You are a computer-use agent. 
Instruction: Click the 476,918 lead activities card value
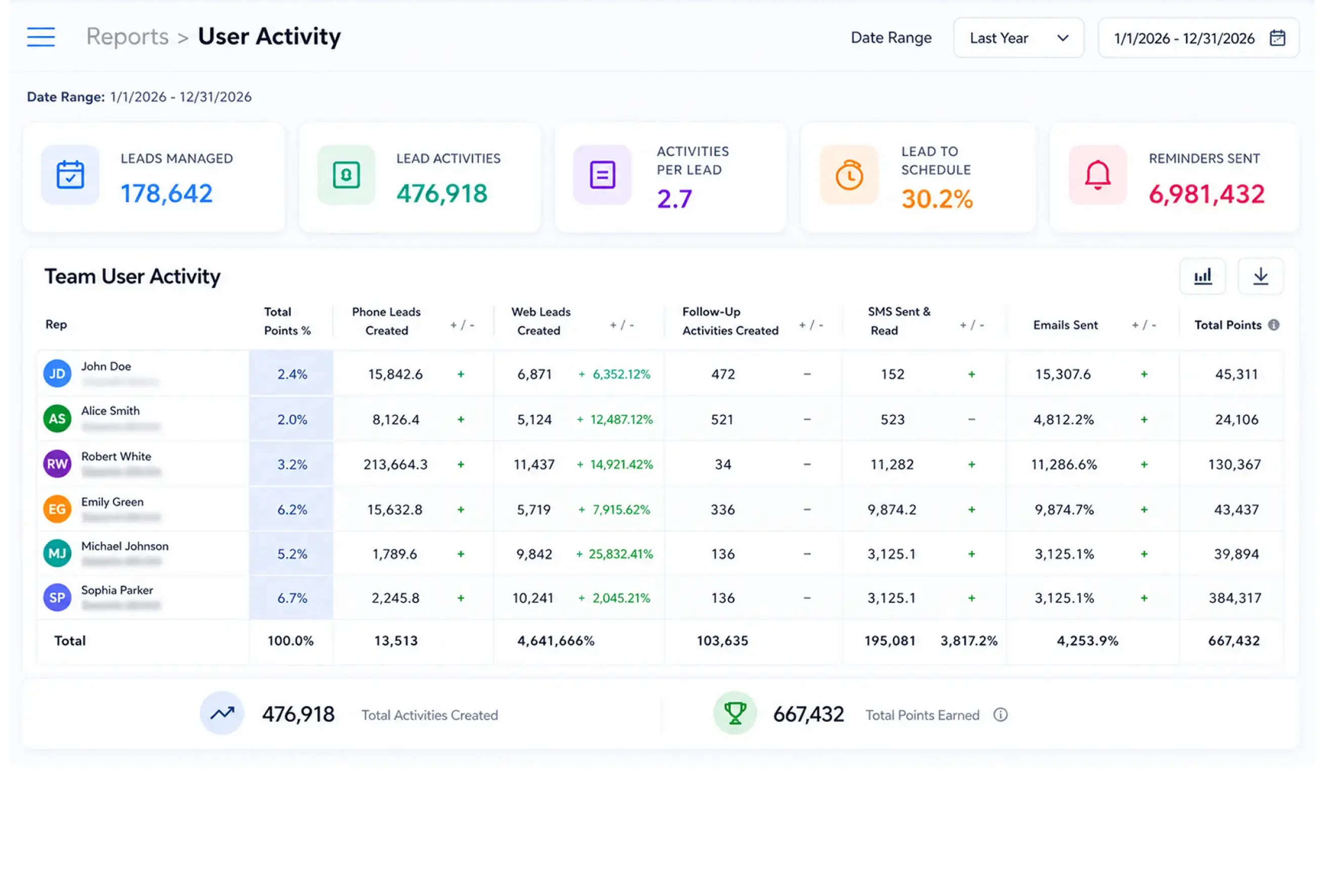pyautogui.click(x=442, y=194)
